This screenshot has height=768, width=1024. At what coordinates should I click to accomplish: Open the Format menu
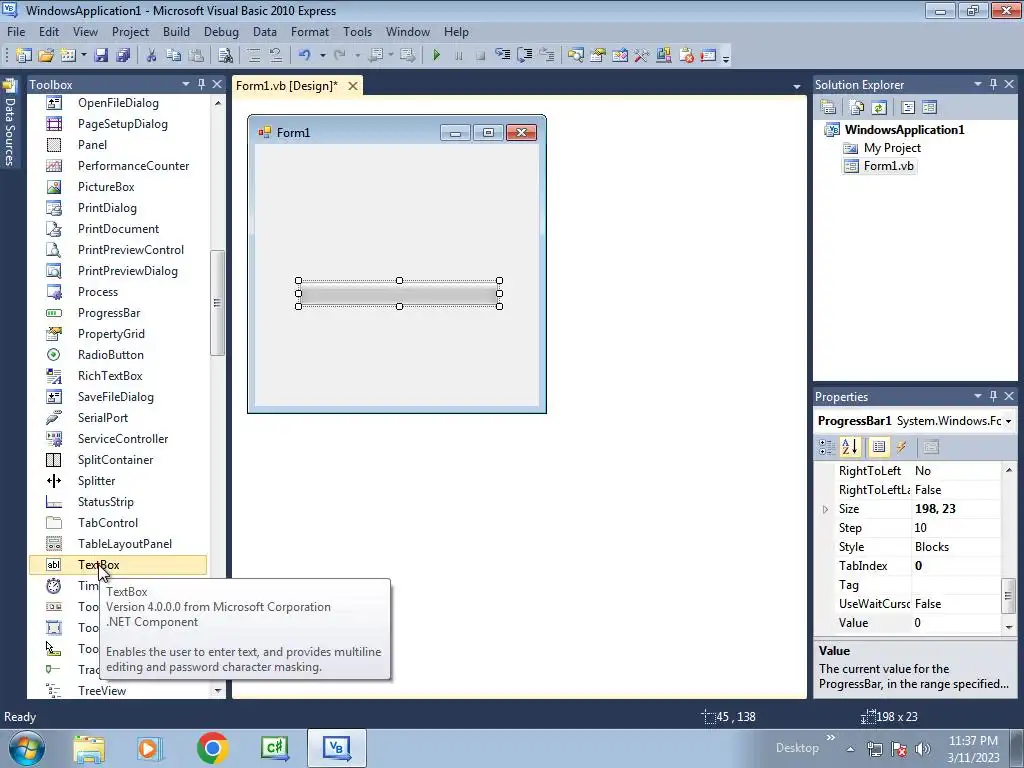coord(310,31)
